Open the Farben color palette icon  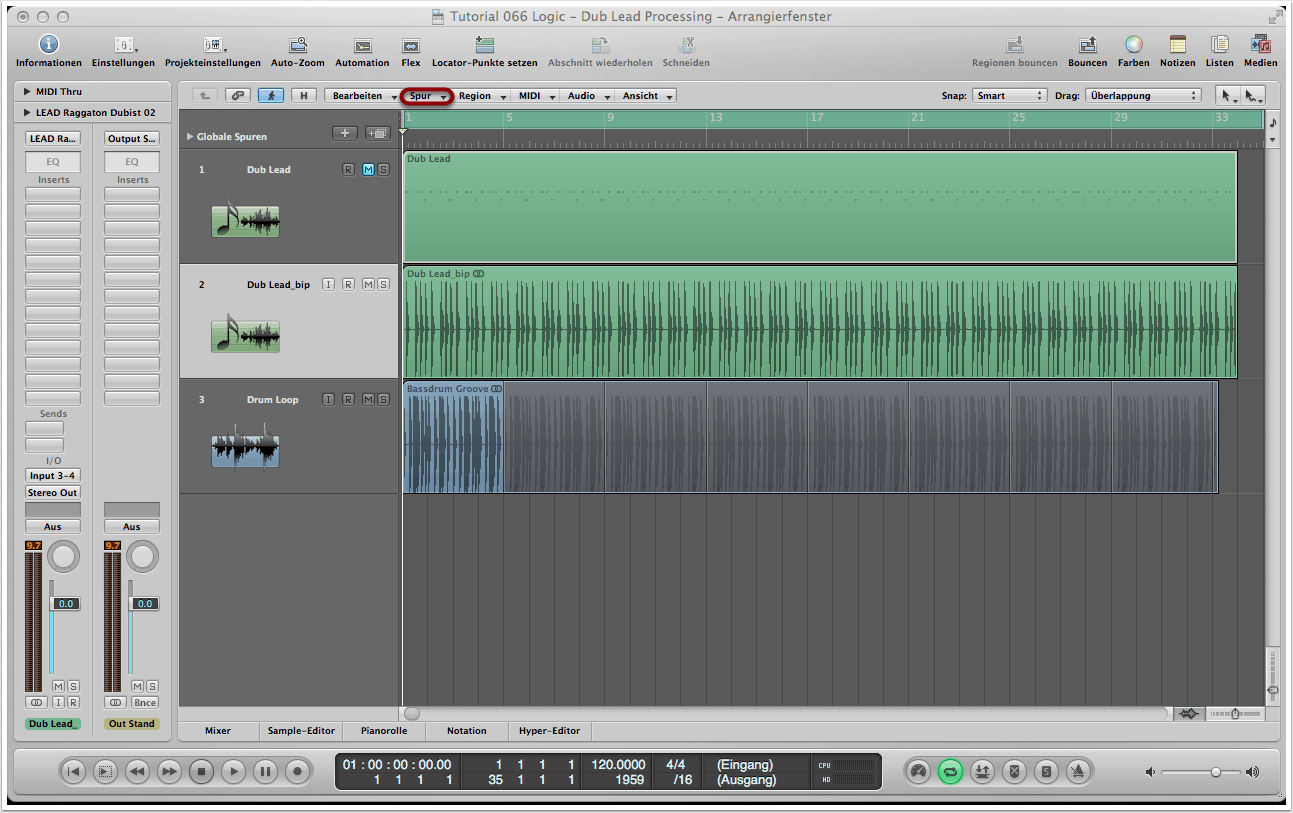coord(1133,45)
